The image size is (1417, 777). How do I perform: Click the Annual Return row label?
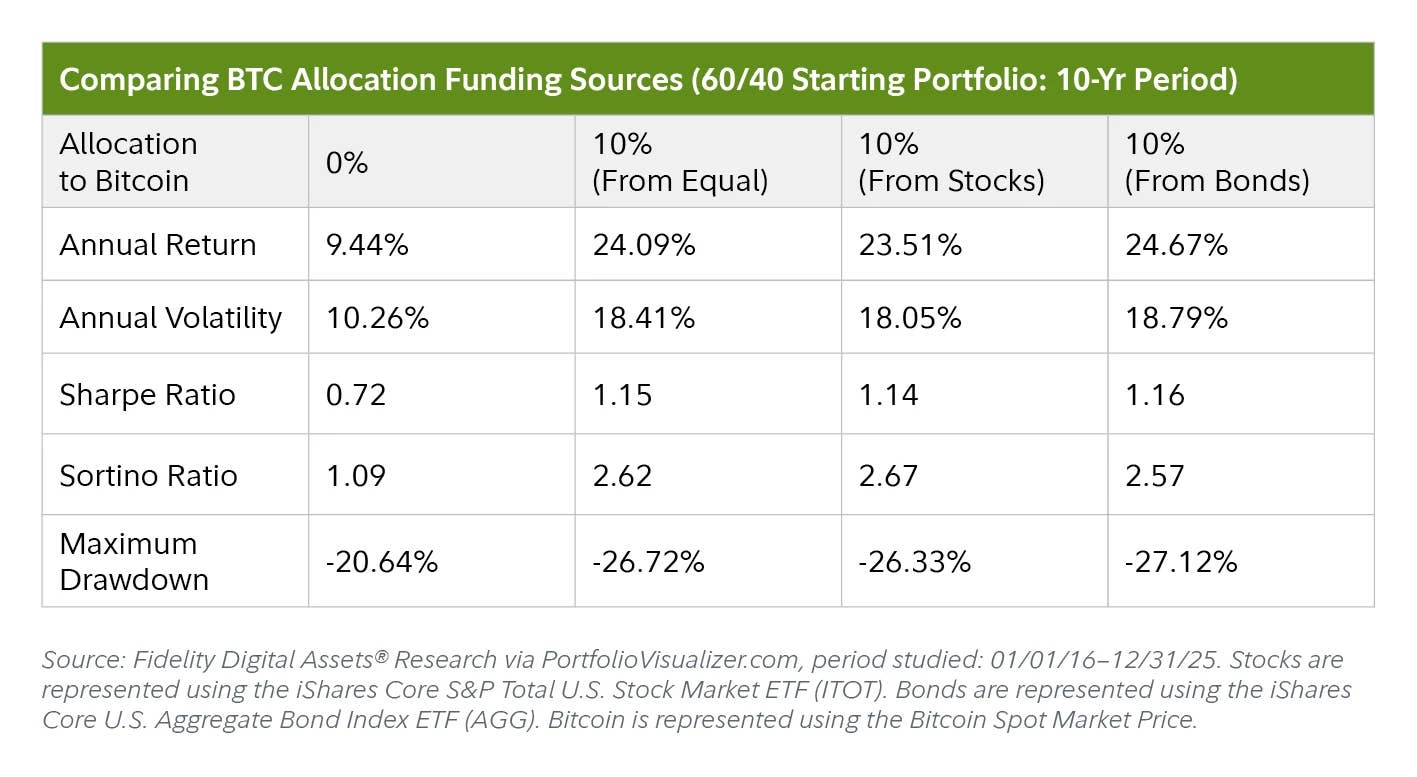[x=158, y=245]
